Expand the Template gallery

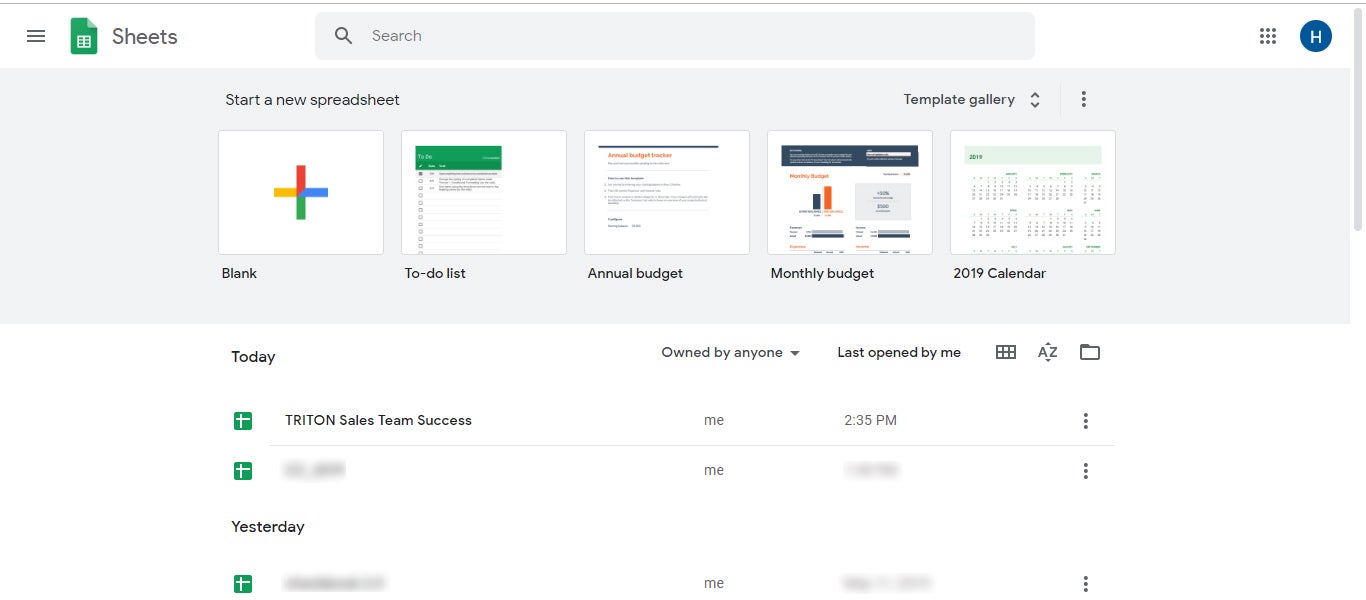[973, 99]
